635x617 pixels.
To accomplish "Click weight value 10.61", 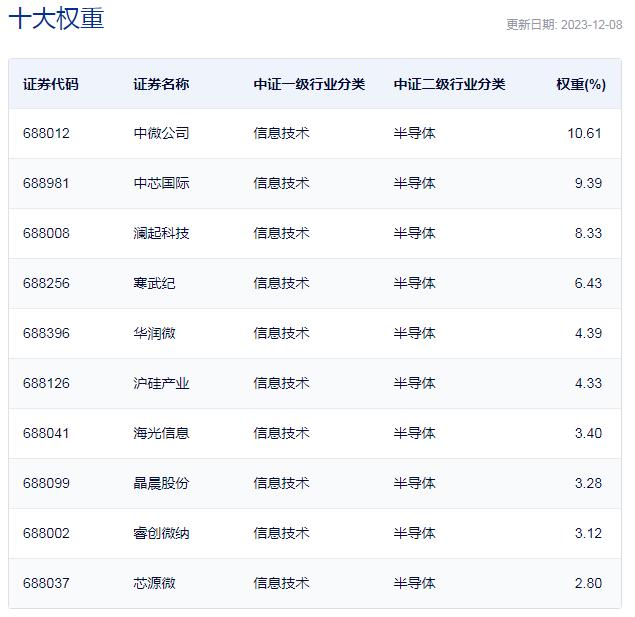I will [x=584, y=133].
